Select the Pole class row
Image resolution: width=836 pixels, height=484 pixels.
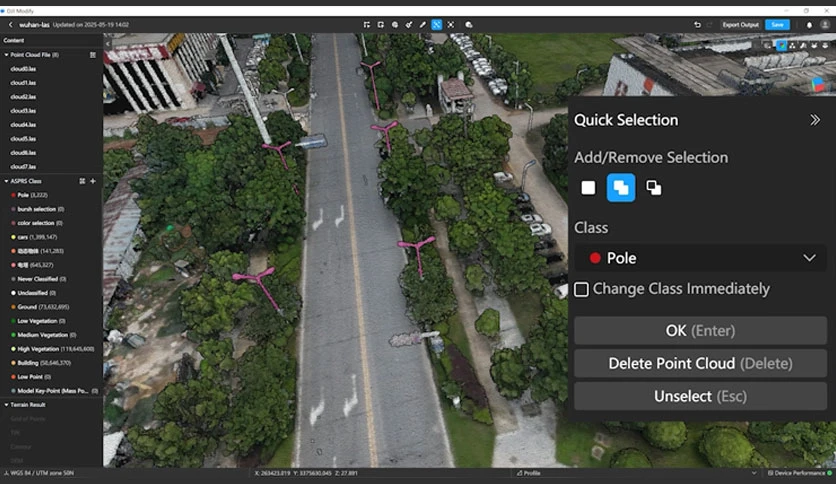pos(51,195)
